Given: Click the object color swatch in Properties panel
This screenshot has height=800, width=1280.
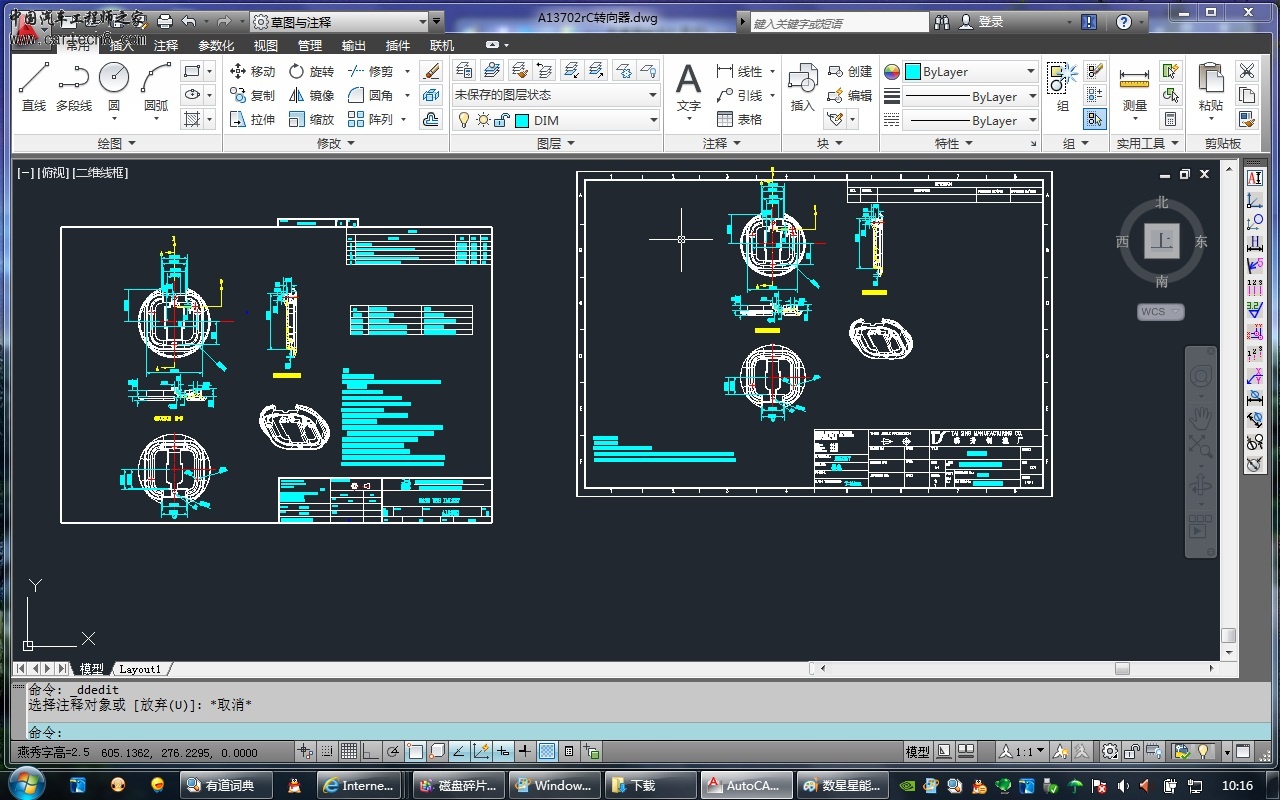Looking at the screenshot, I should click(x=913, y=72).
